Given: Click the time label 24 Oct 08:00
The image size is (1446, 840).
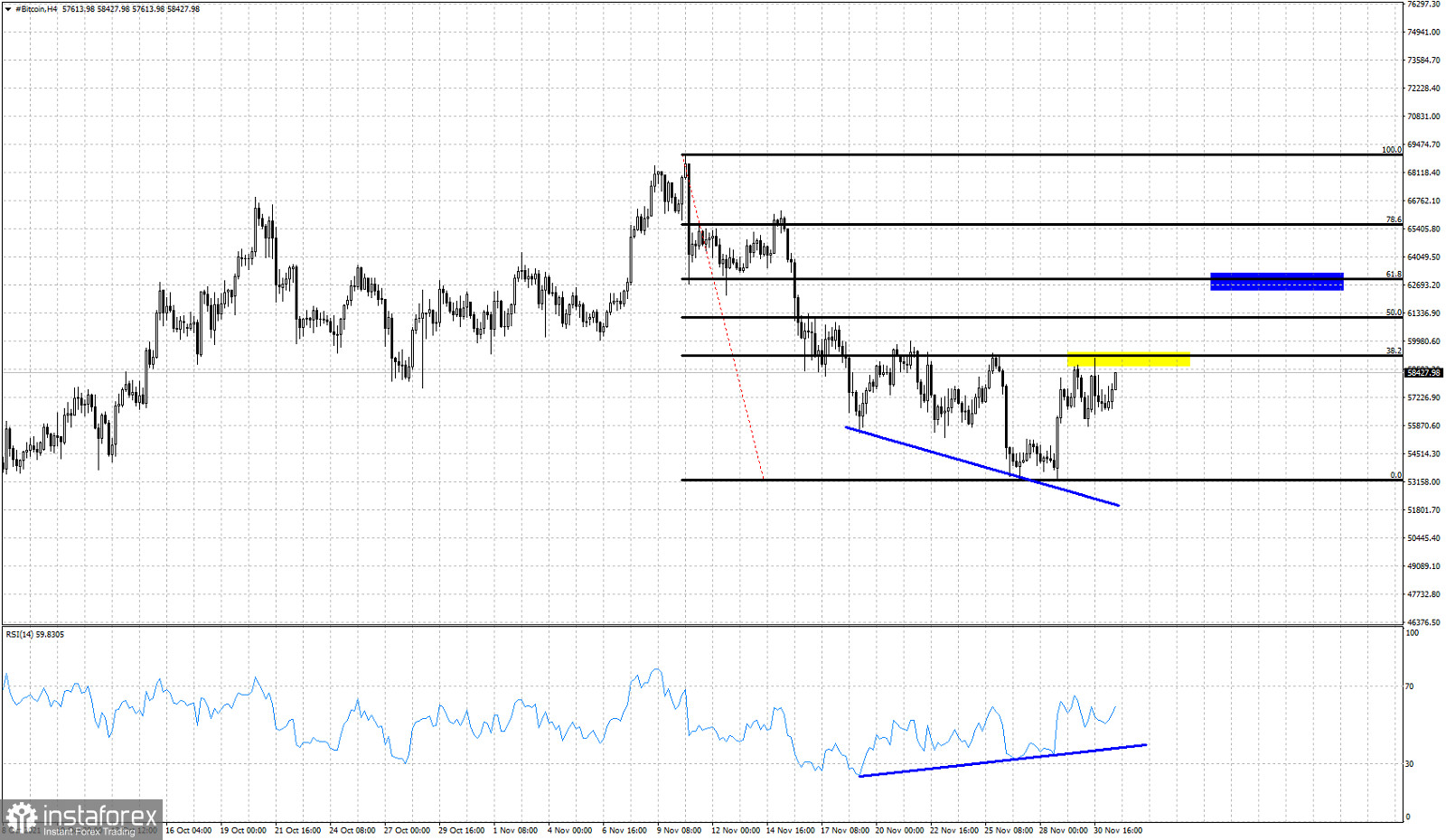Looking at the screenshot, I should (352, 830).
